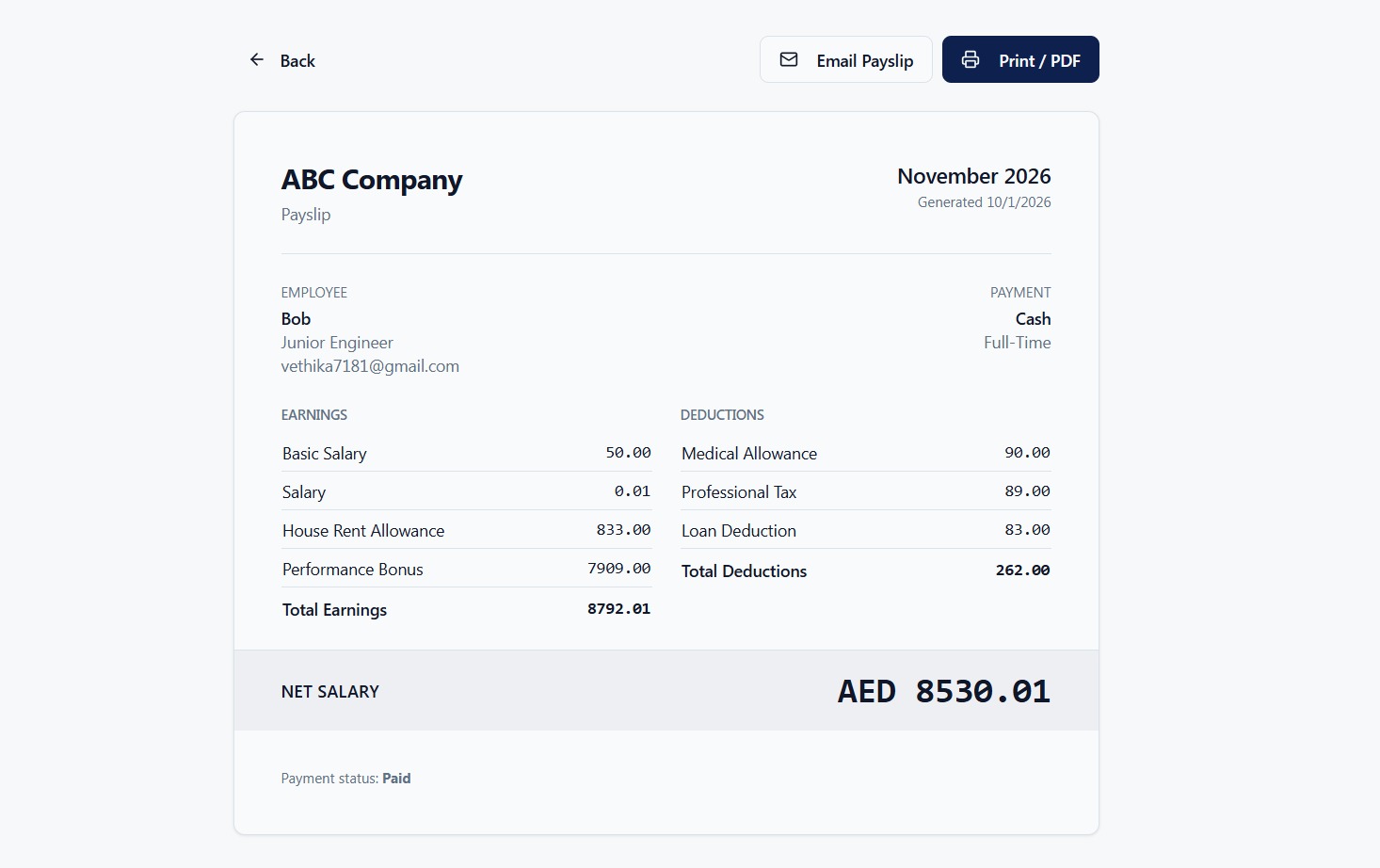Screen dimensions: 1380x868
Task: Click the DEDUCTIONS section header
Action: (722, 415)
